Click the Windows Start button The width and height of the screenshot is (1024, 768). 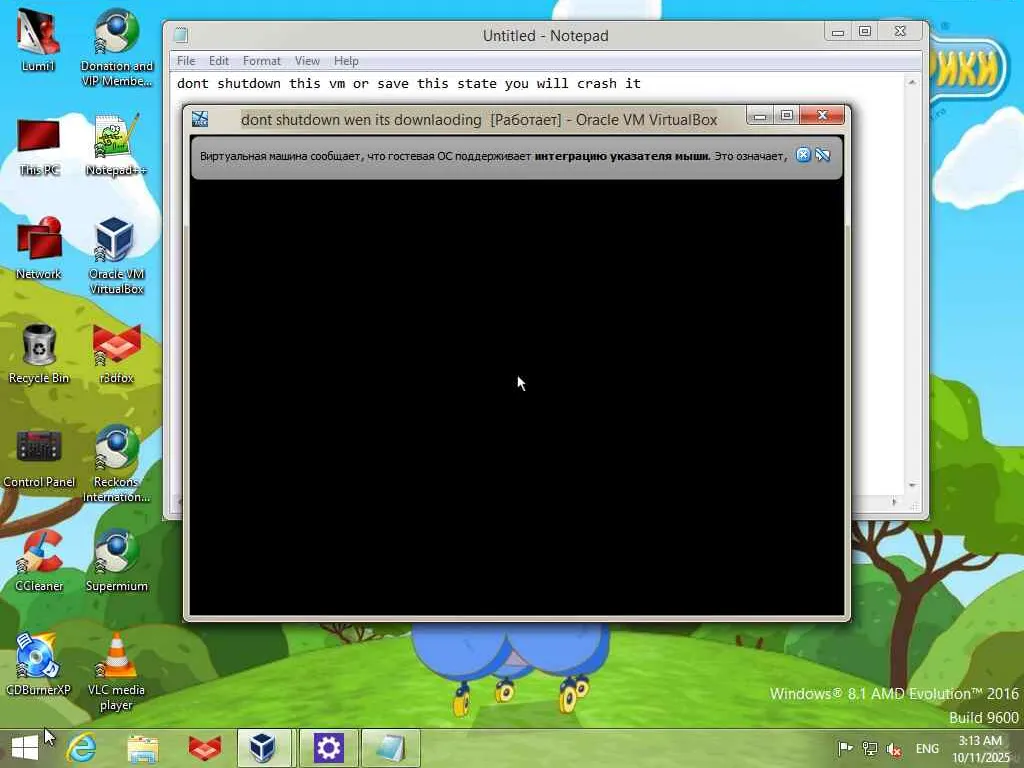click(x=25, y=748)
